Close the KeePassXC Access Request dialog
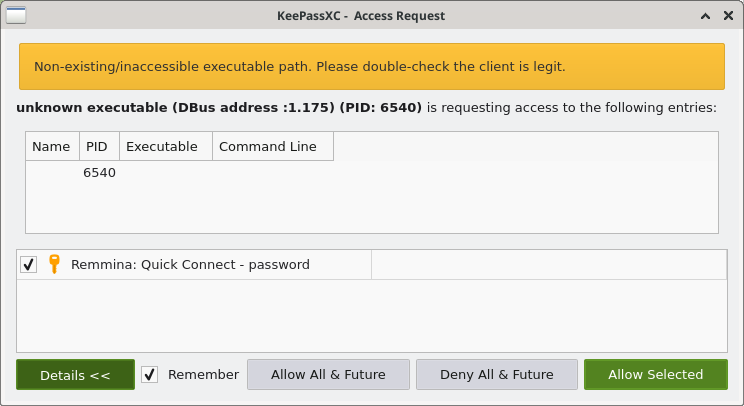The image size is (744, 406). tap(727, 16)
